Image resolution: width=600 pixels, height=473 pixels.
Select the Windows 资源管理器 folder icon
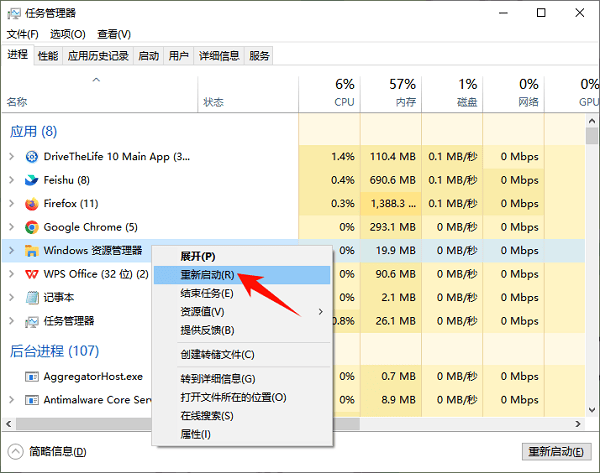click(32, 251)
